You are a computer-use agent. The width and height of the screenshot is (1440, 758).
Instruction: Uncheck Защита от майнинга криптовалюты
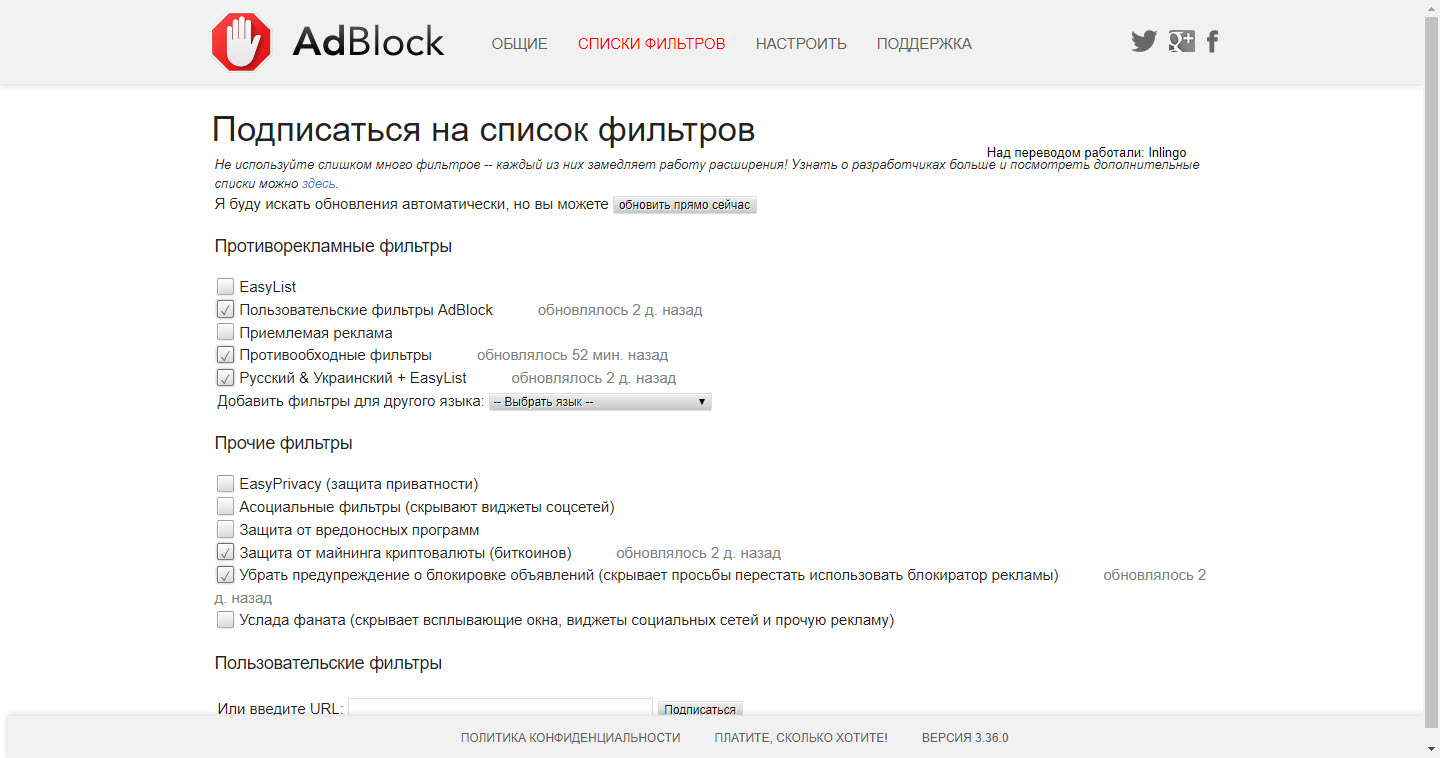225,552
